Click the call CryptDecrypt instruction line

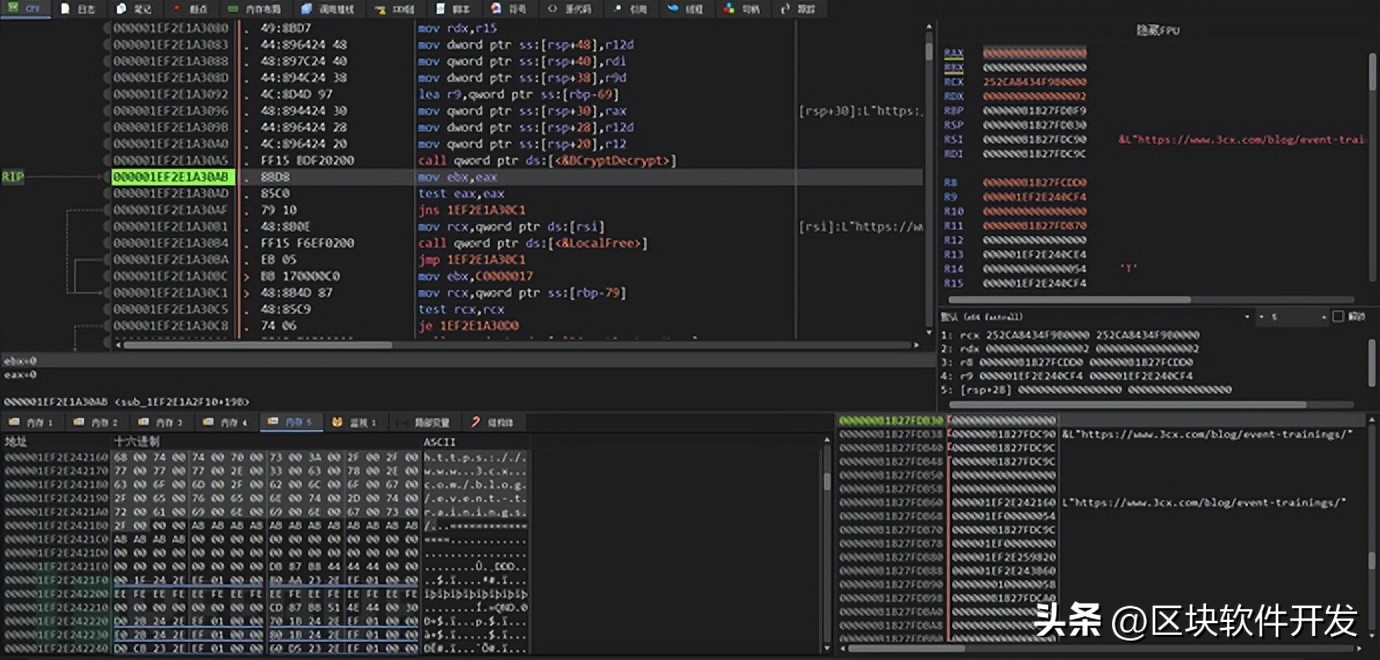pos(547,161)
